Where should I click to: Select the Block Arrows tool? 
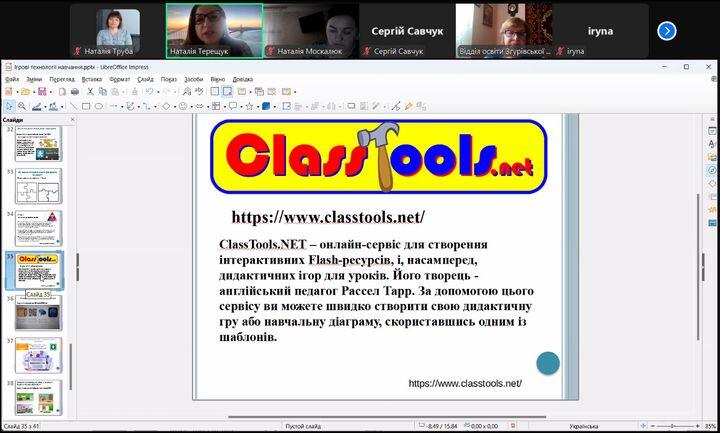coord(199,107)
